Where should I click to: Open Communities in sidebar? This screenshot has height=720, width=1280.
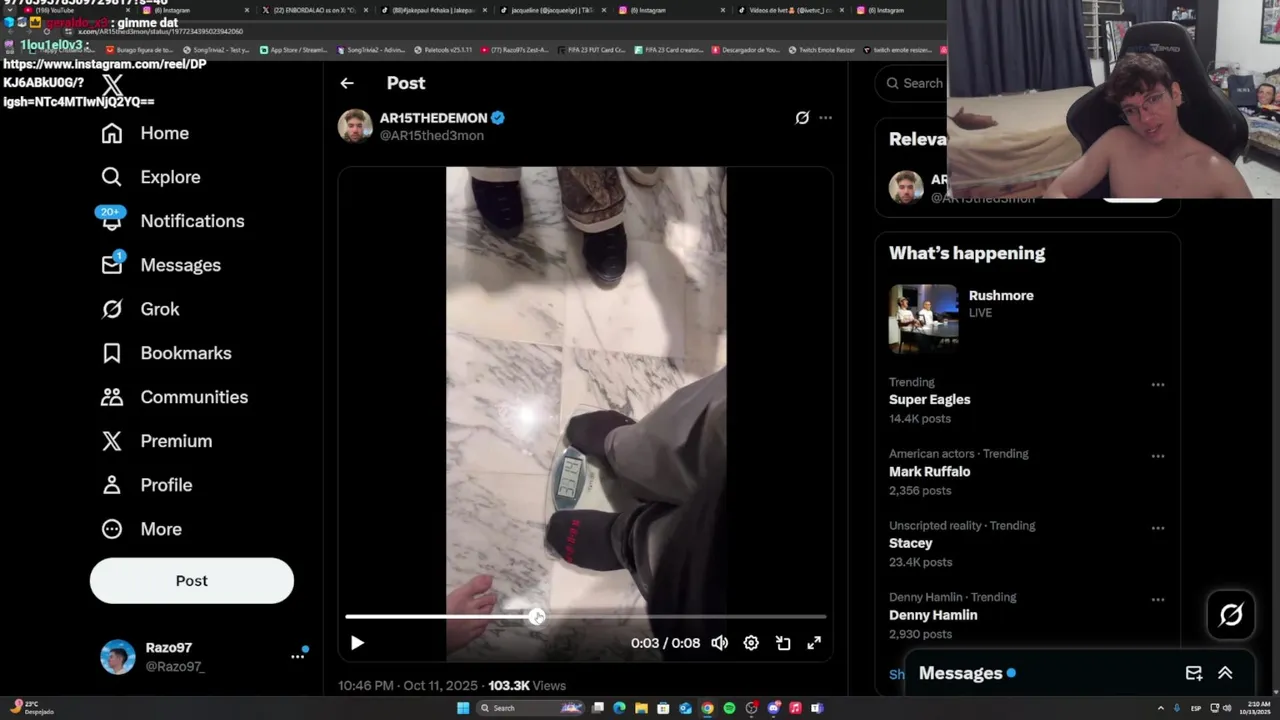174,397
